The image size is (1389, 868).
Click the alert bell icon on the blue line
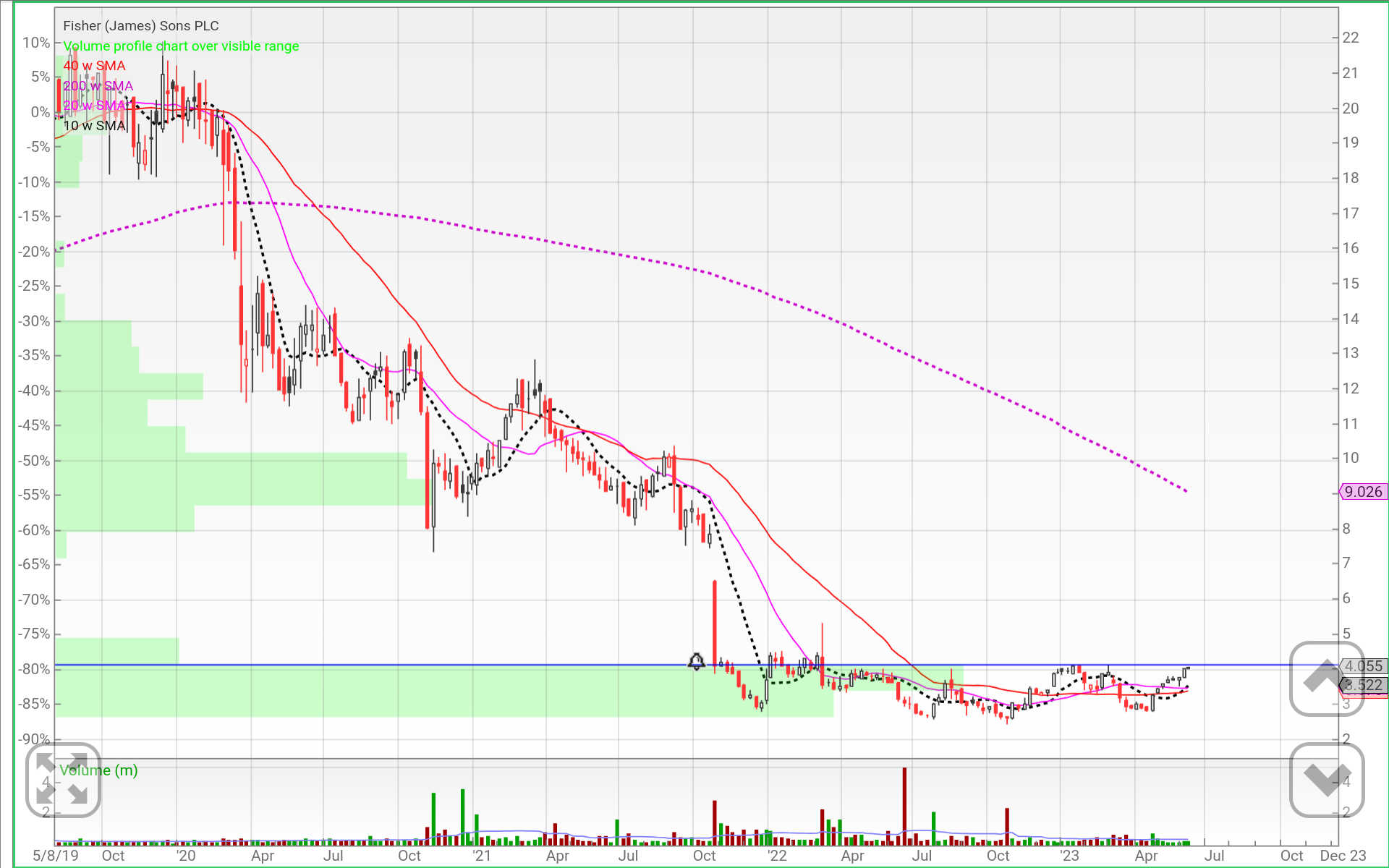click(696, 661)
